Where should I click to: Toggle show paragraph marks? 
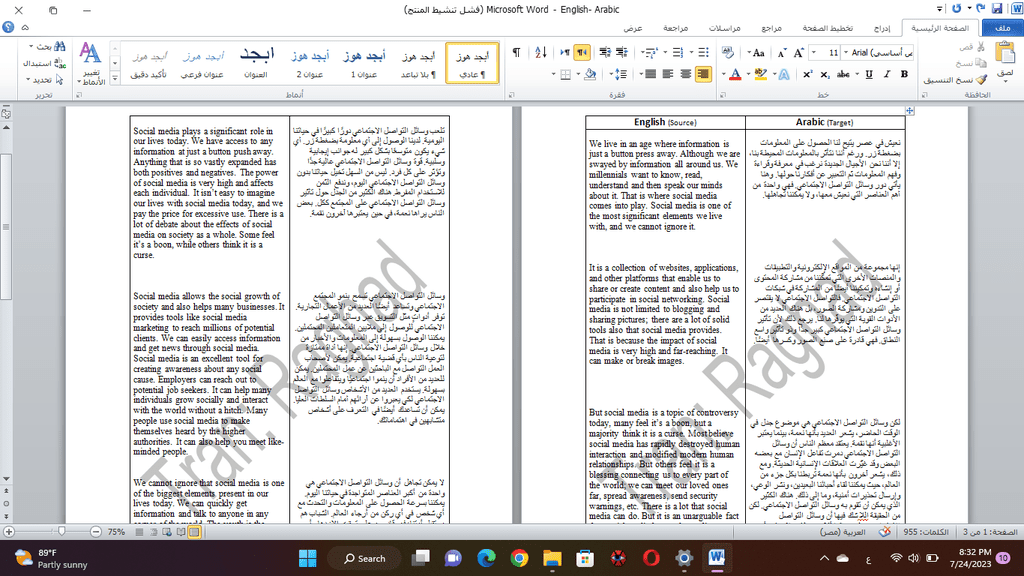point(517,53)
